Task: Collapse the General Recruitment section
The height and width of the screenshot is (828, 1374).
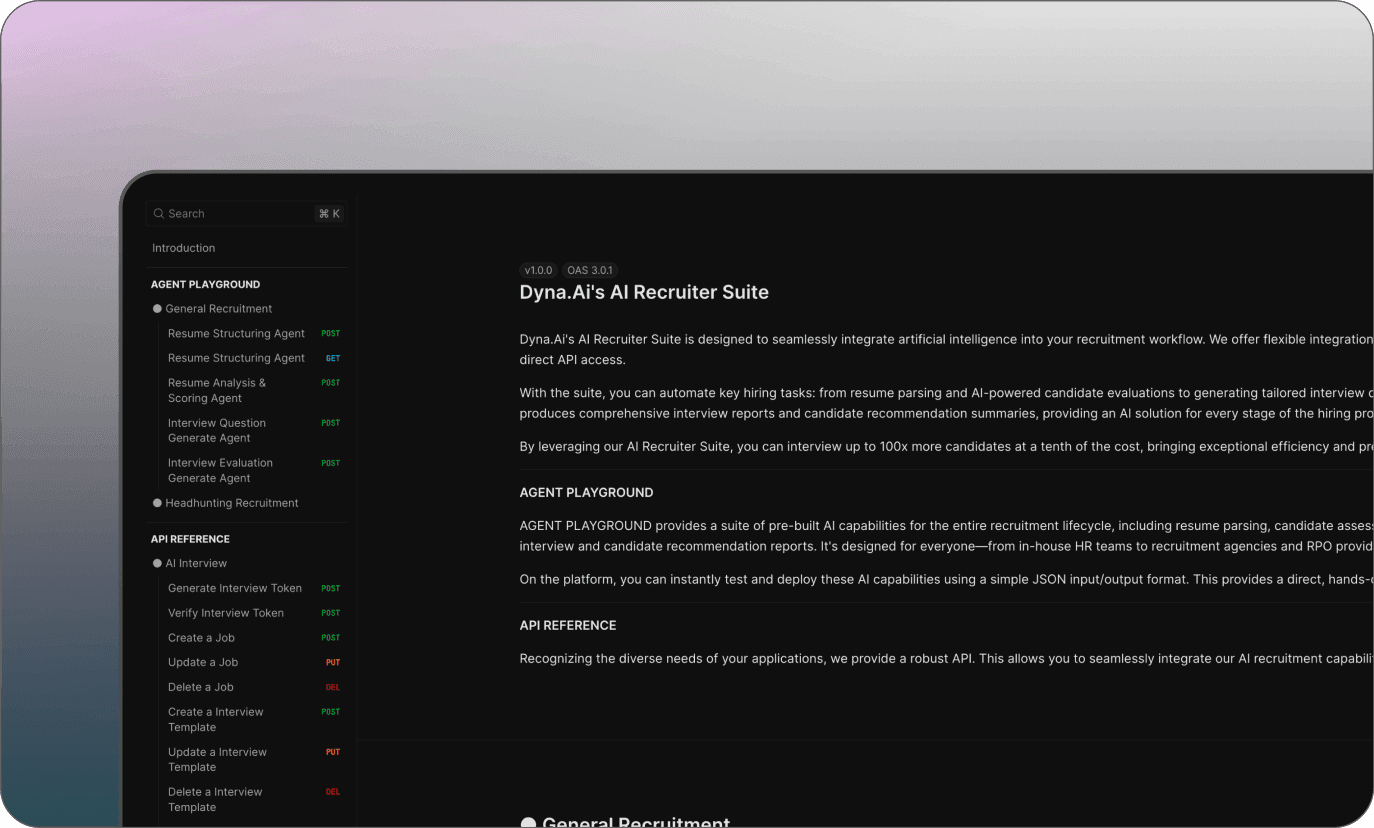Action: point(218,309)
